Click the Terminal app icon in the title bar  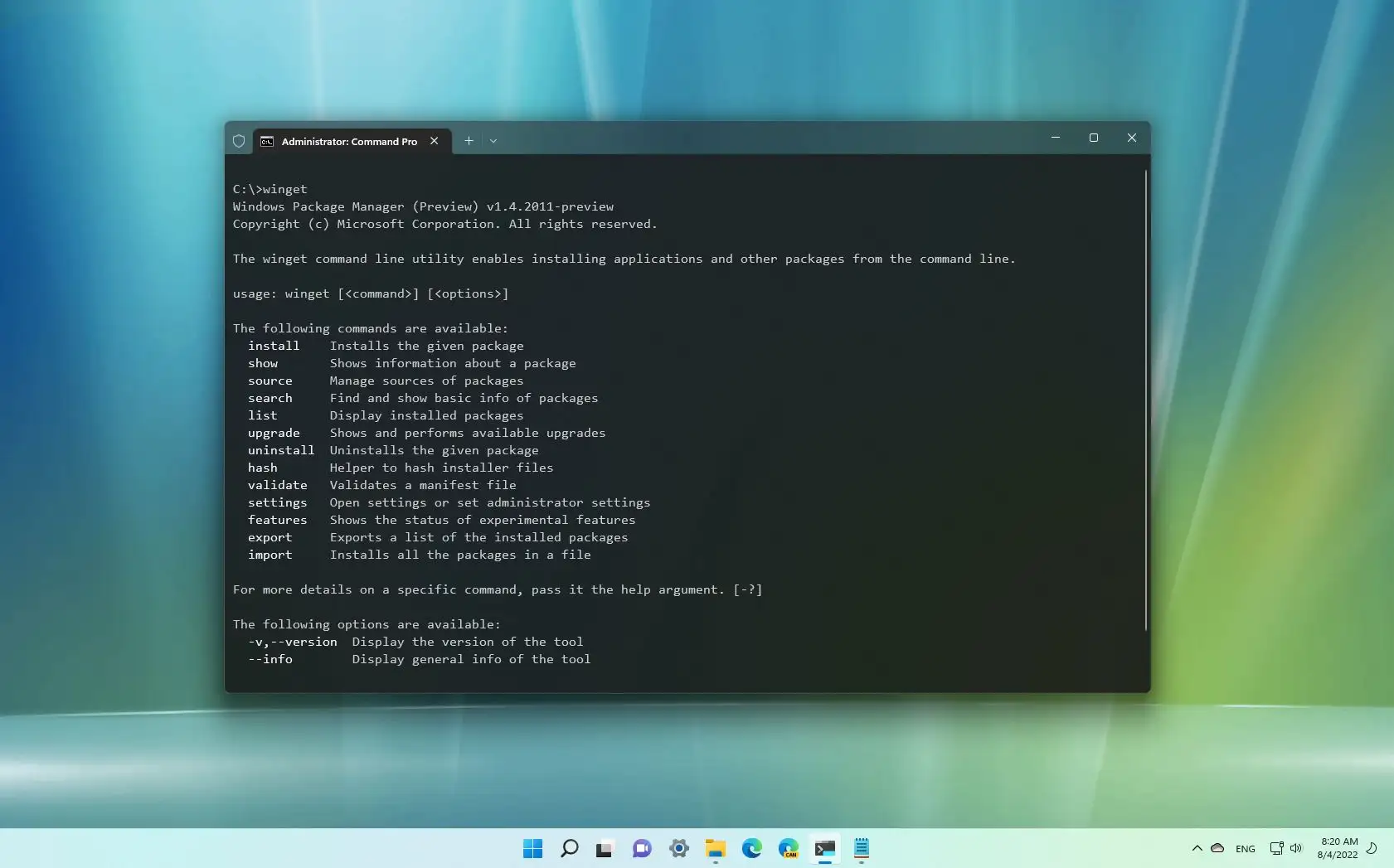(239, 140)
